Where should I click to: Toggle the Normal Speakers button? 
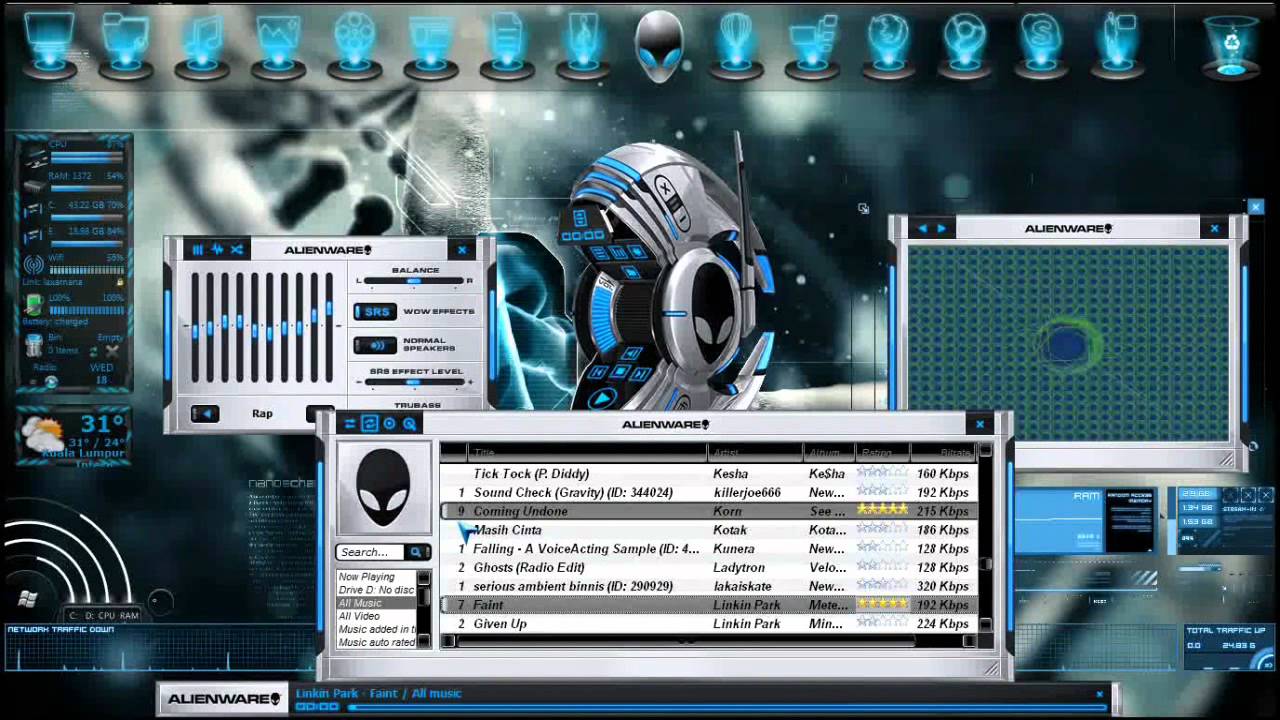[x=375, y=346]
